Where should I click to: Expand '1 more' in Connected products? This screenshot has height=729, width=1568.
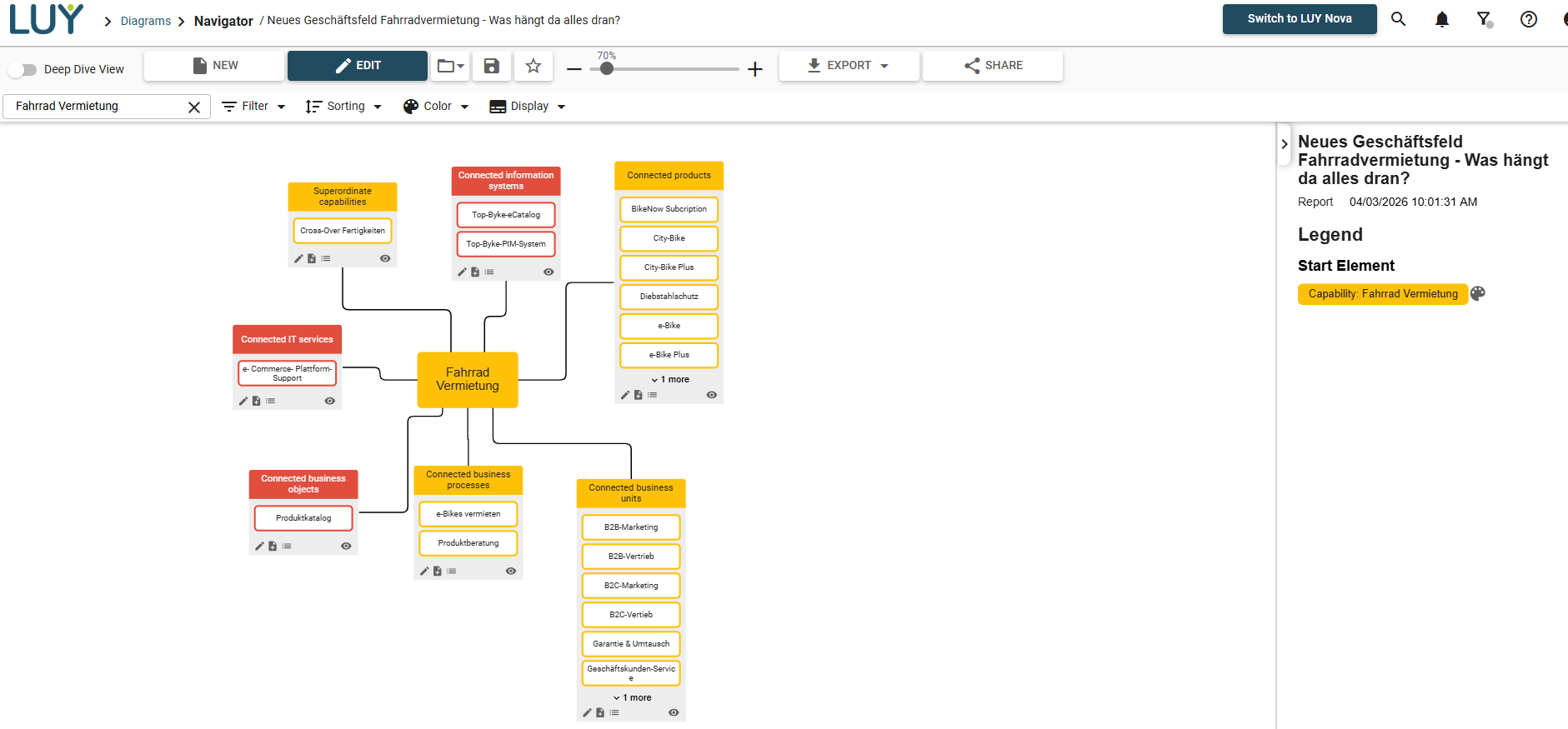pyautogui.click(x=669, y=379)
